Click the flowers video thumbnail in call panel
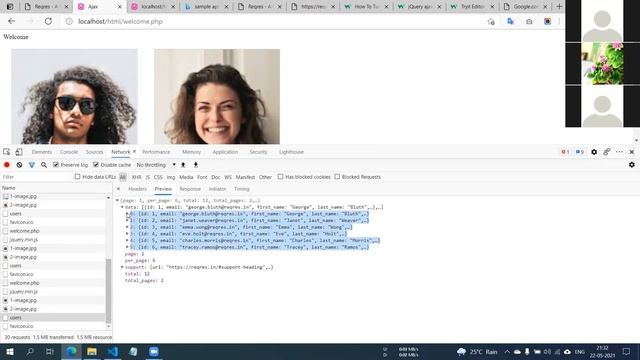Image resolution: width=640 pixels, height=360 pixels. pos(602,64)
